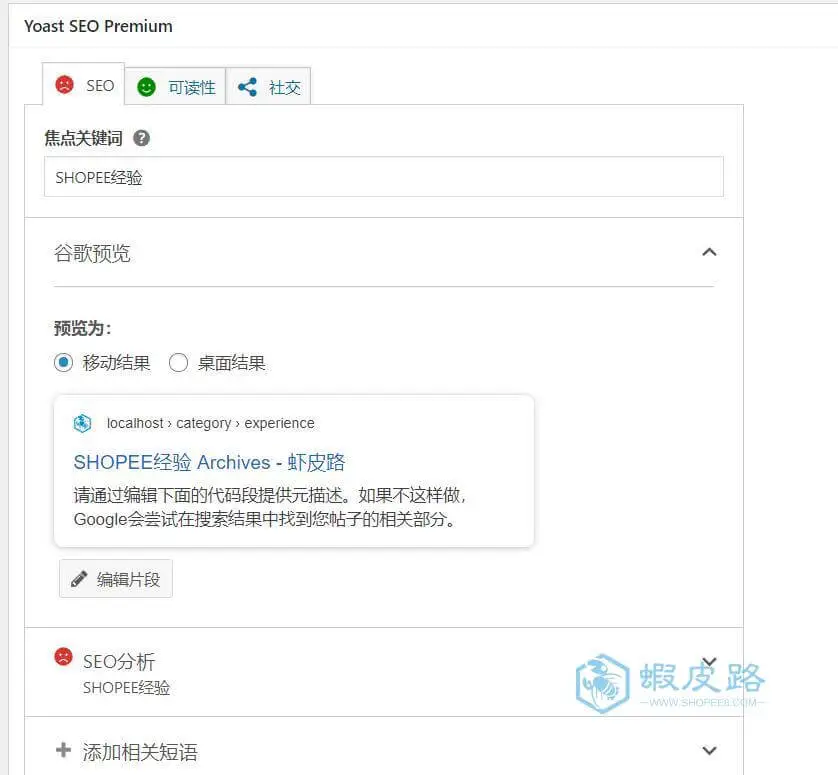
Task: Switch to the 可读性 tab
Action: 175,87
